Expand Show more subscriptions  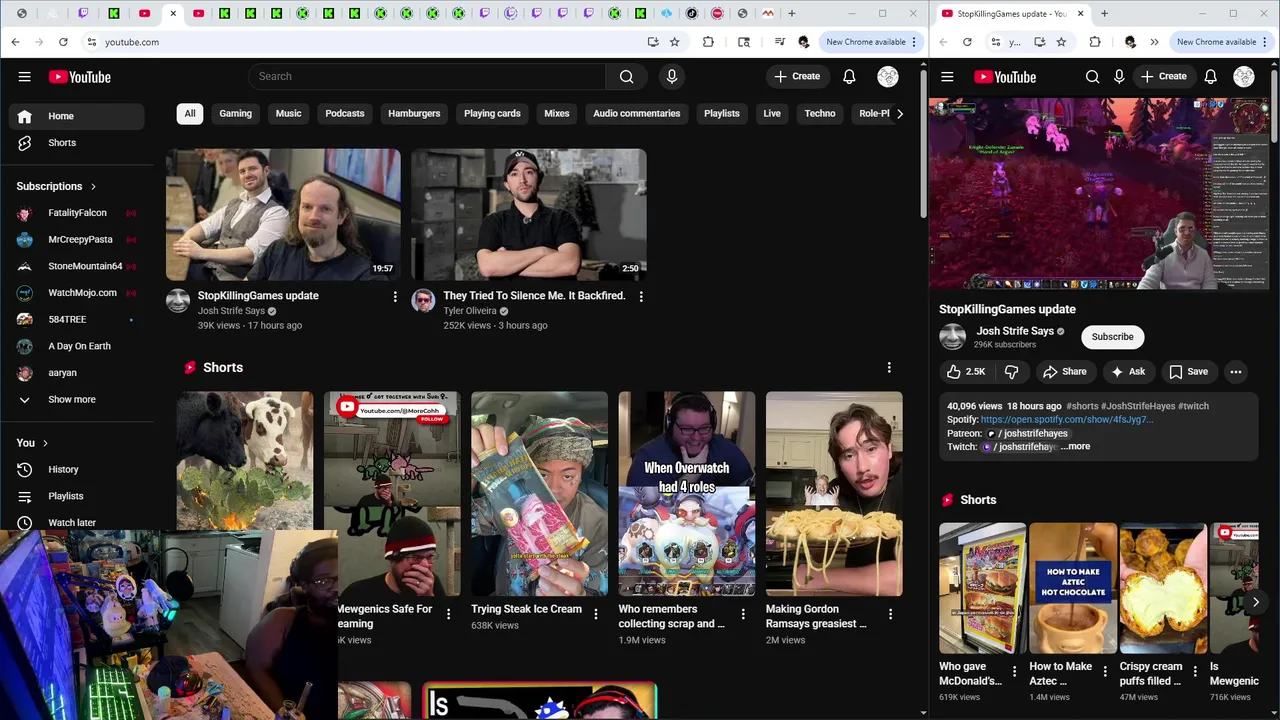tap(77, 399)
